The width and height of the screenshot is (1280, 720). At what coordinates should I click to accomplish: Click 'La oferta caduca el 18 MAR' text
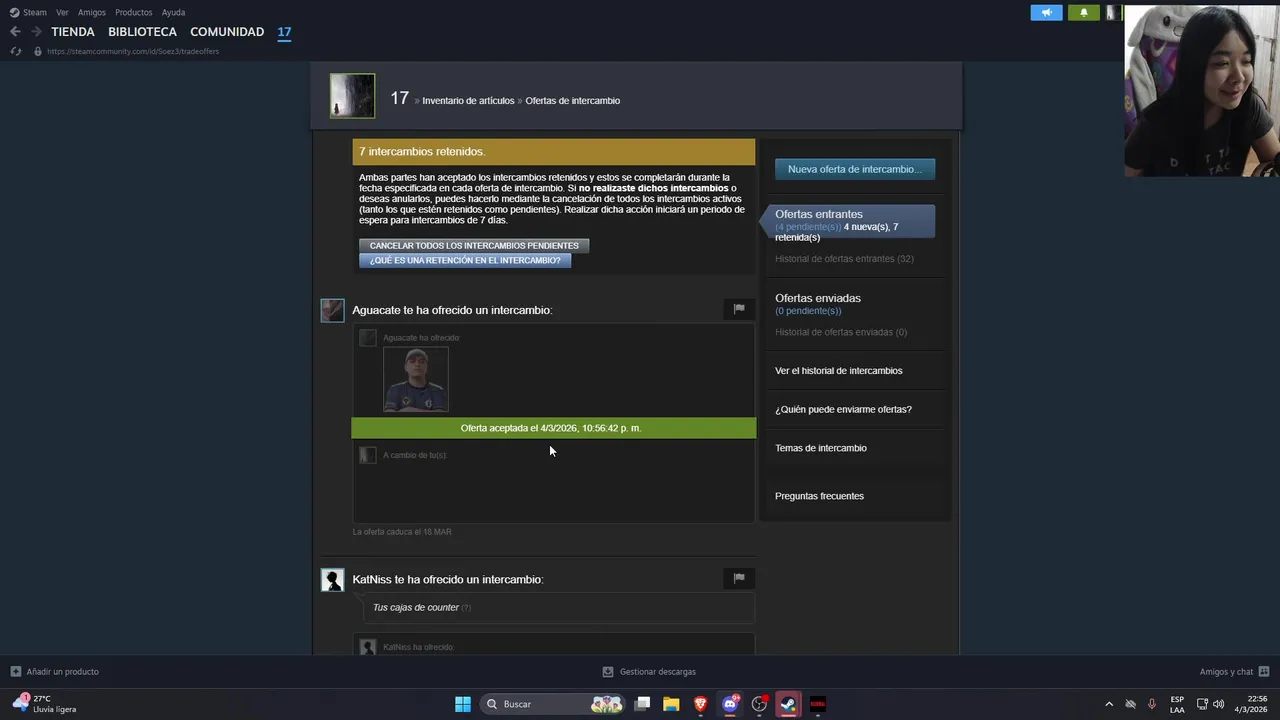click(402, 532)
